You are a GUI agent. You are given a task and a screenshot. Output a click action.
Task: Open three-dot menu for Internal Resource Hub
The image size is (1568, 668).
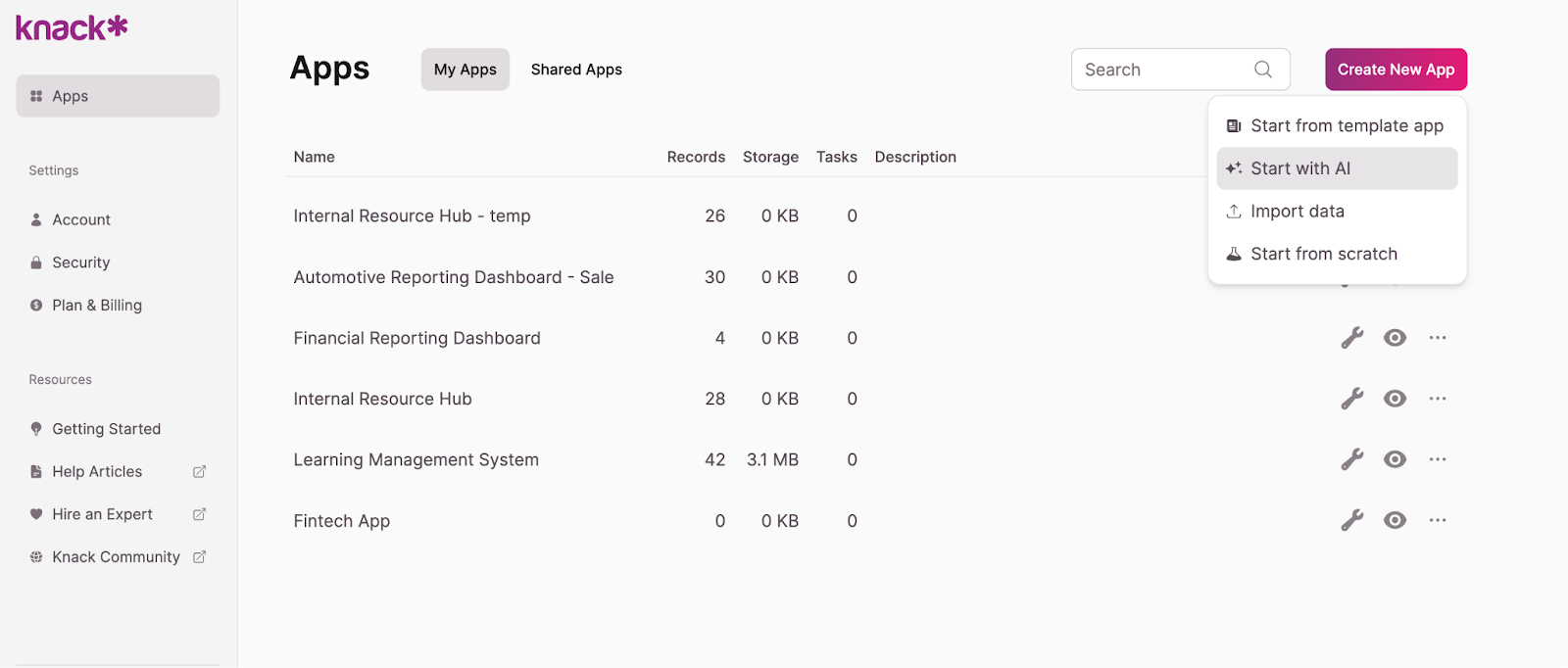pos(1438,399)
